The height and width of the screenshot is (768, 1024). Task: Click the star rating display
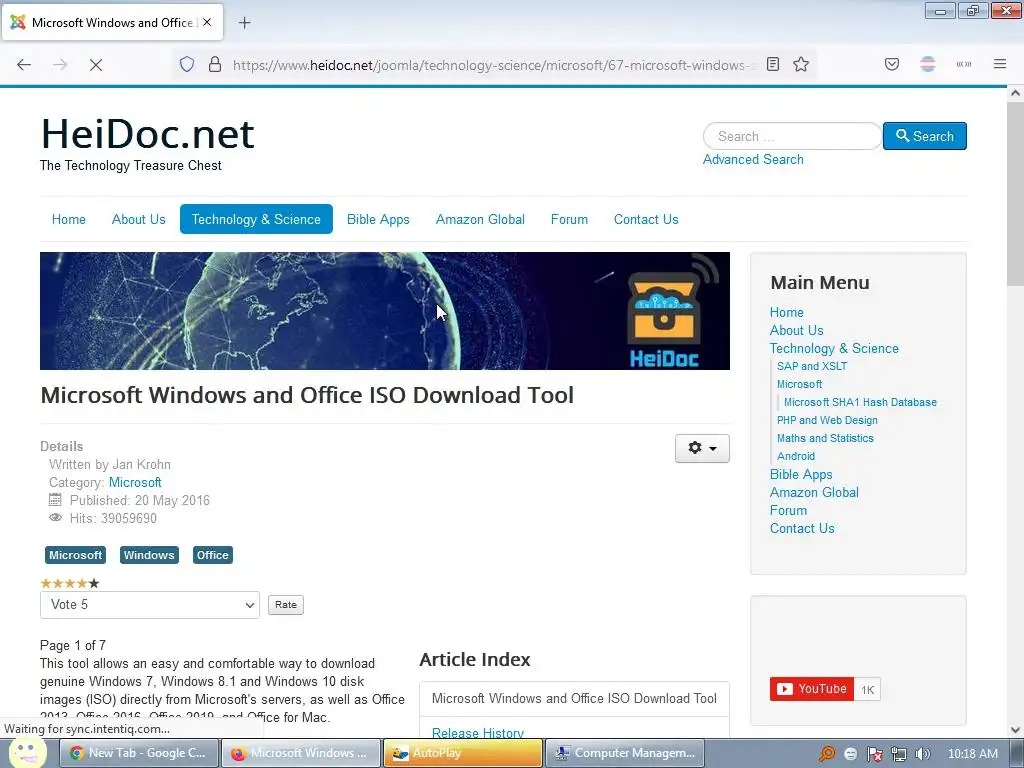70,583
